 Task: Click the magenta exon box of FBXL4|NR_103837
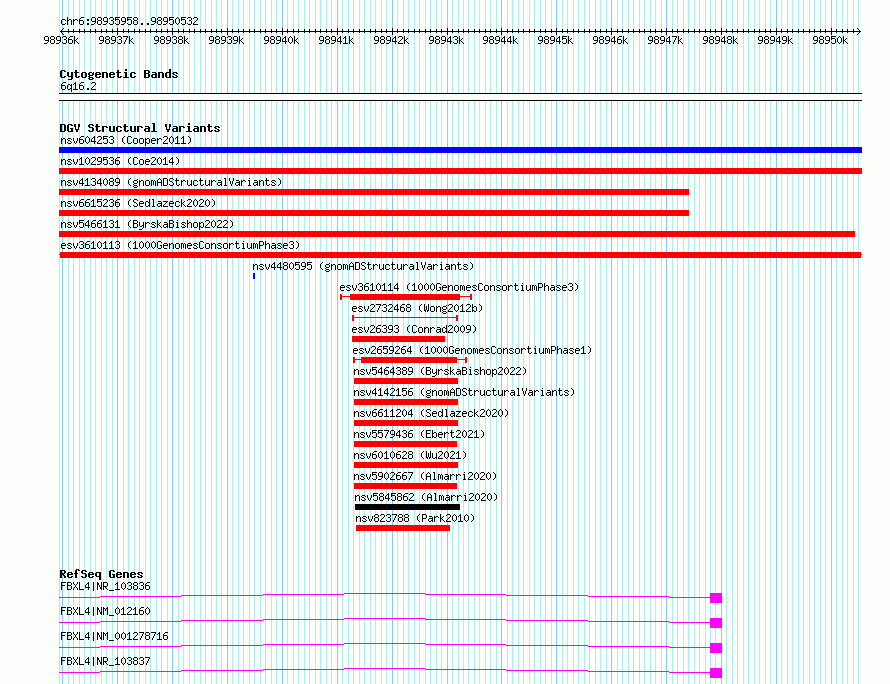(716, 673)
